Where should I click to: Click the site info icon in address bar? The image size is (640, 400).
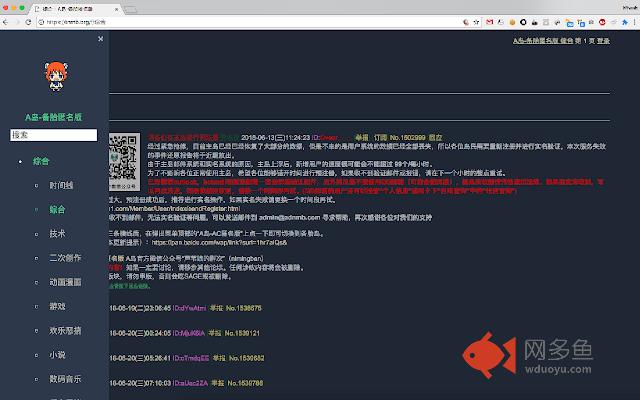(x=41, y=22)
